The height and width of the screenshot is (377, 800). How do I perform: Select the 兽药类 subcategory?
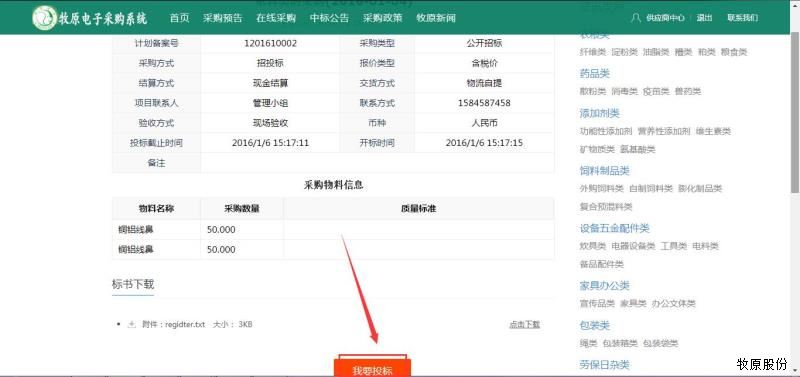click(x=688, y=91)
